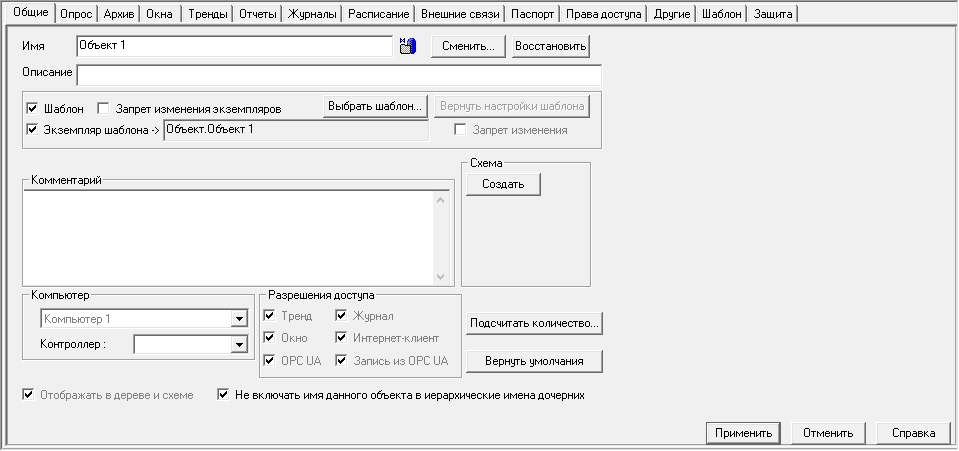Select the Общие tab
Viewport: 959px width, 451px height.
[x=30, y=12]
